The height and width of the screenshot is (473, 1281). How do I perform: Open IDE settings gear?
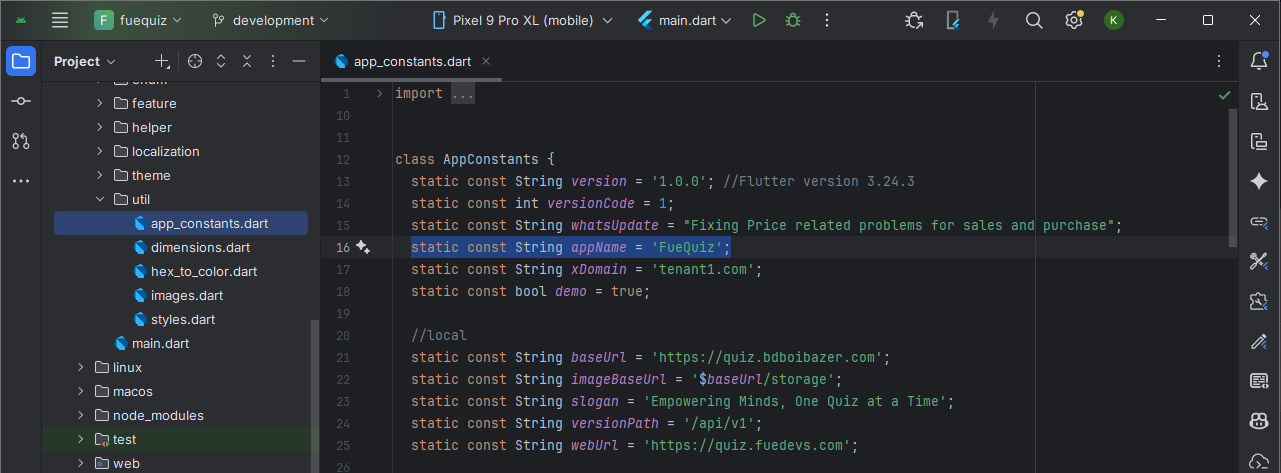(1073, 20)
